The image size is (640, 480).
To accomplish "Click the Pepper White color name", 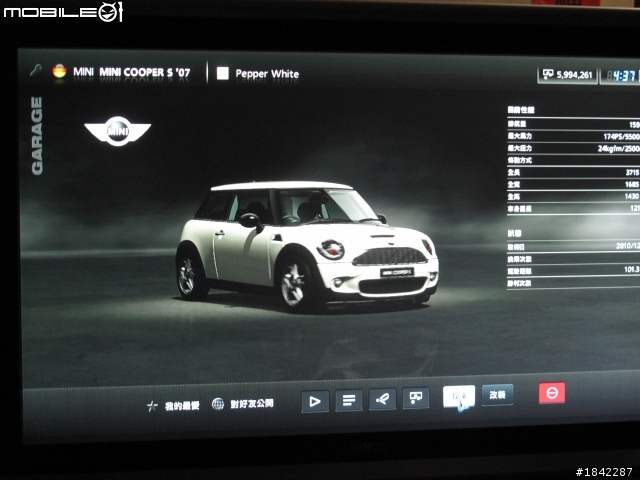I will coord(267,74).
